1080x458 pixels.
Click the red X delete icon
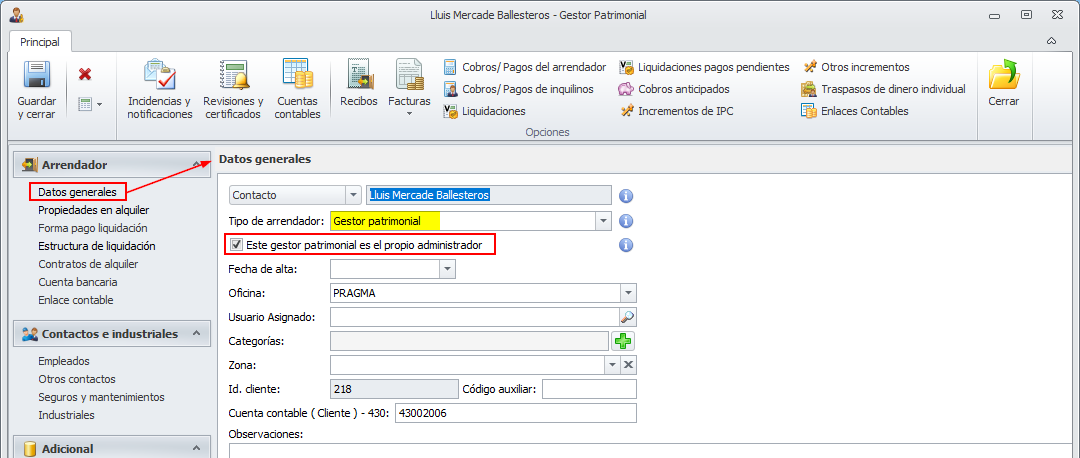[85, 74]
